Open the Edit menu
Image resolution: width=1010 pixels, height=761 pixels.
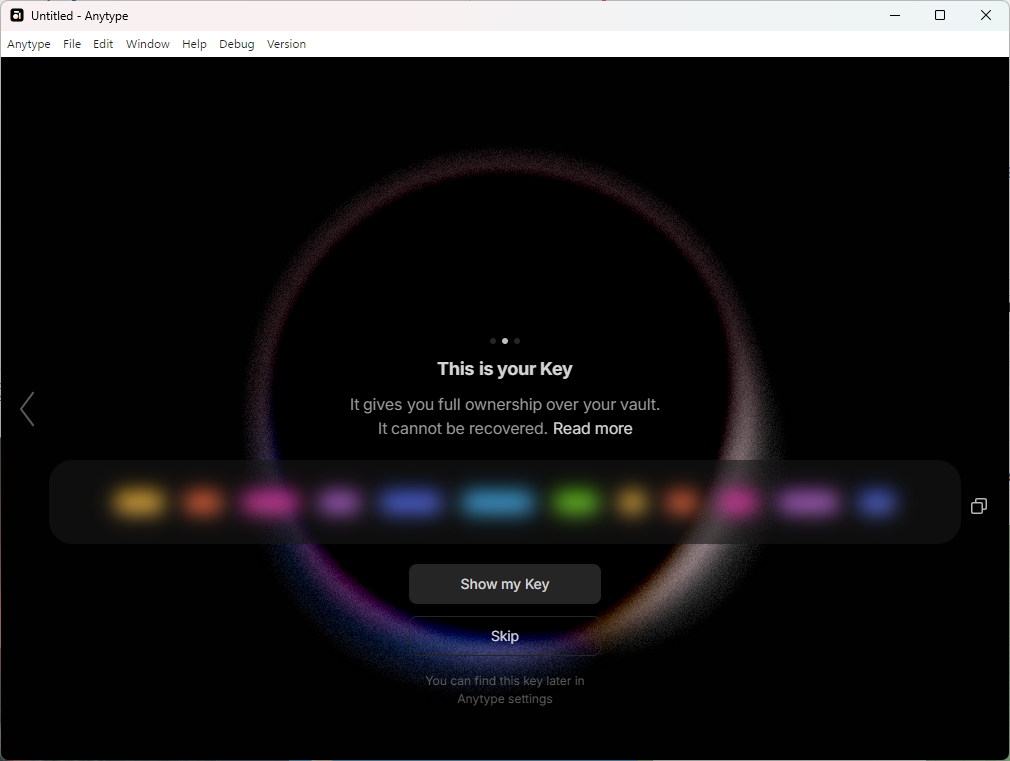pos(103,44)
